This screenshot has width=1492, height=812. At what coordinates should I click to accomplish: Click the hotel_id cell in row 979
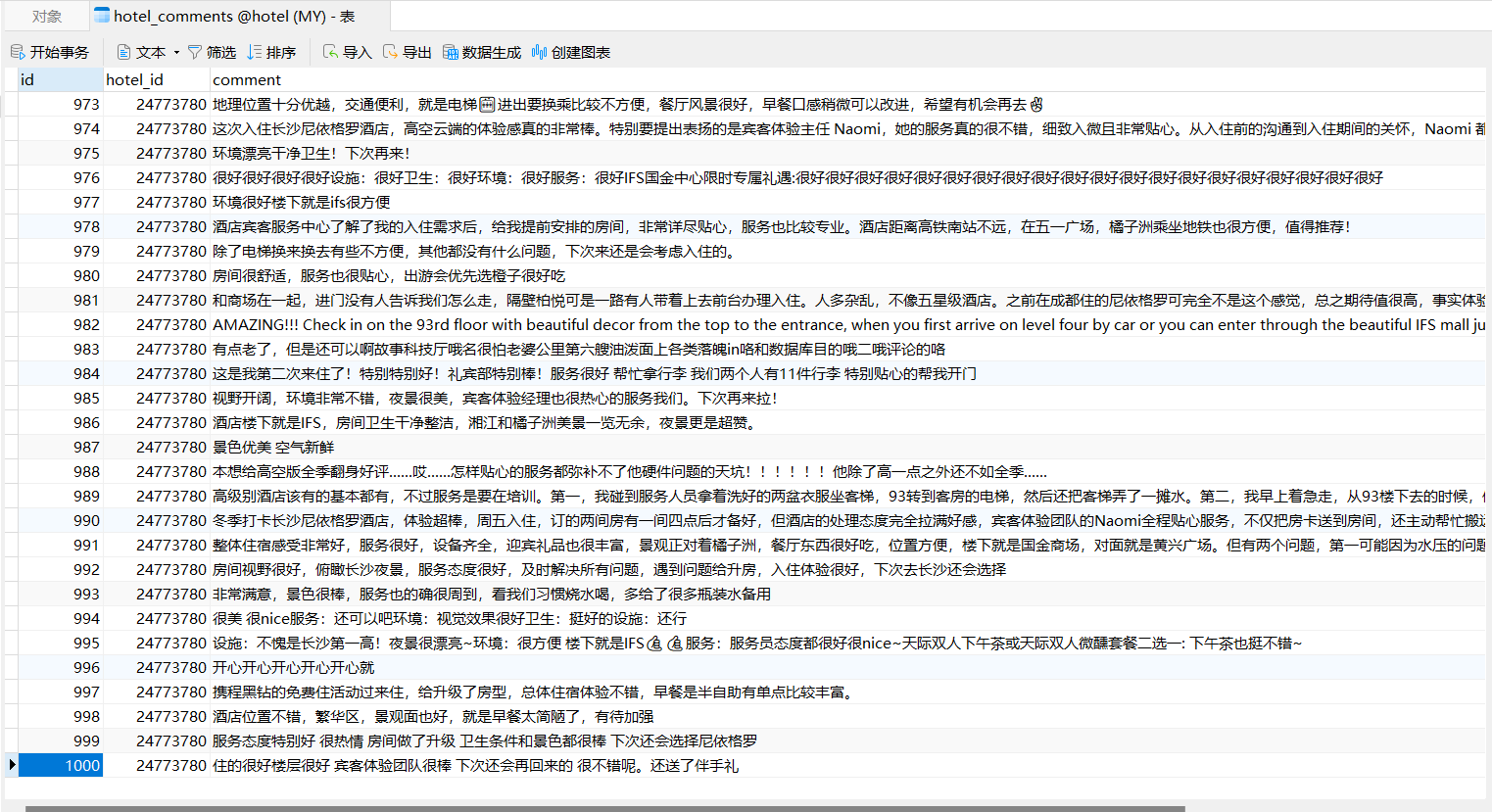click(157, 251)
